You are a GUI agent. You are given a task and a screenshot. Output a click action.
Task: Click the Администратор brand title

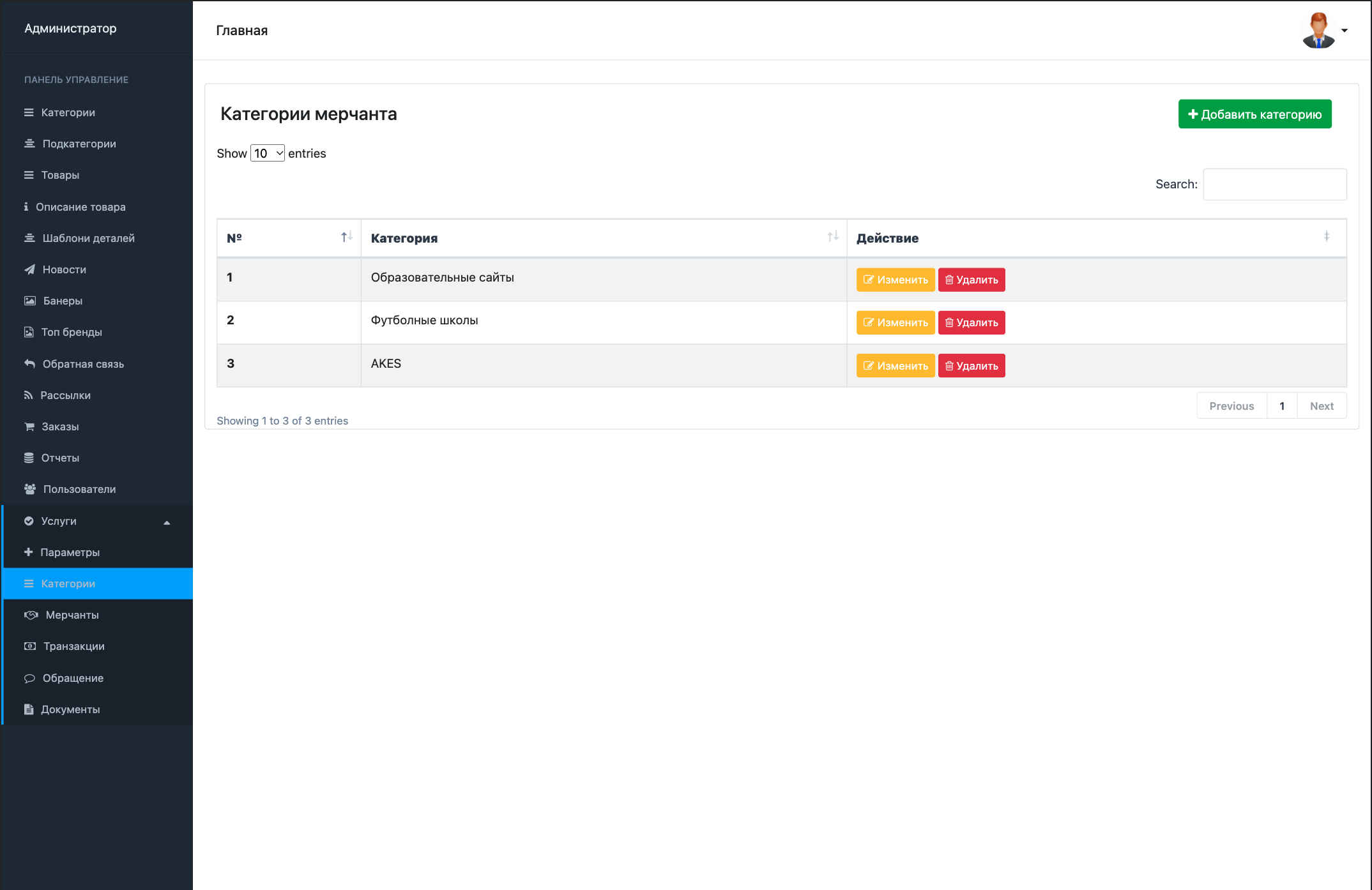pyautogui.click(x=70, y=28)
